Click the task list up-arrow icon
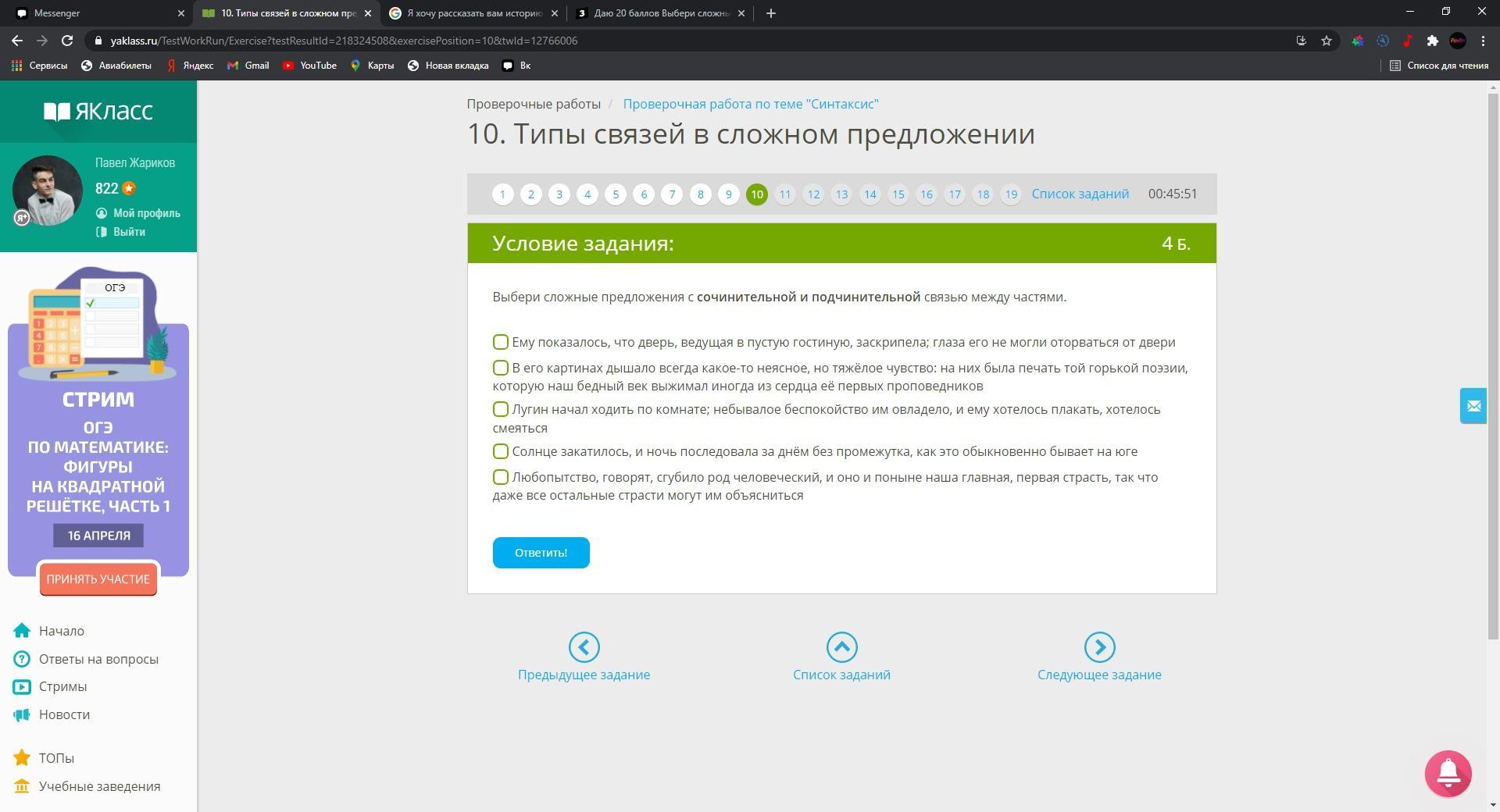1500x812 pixels. click(841, 647)
